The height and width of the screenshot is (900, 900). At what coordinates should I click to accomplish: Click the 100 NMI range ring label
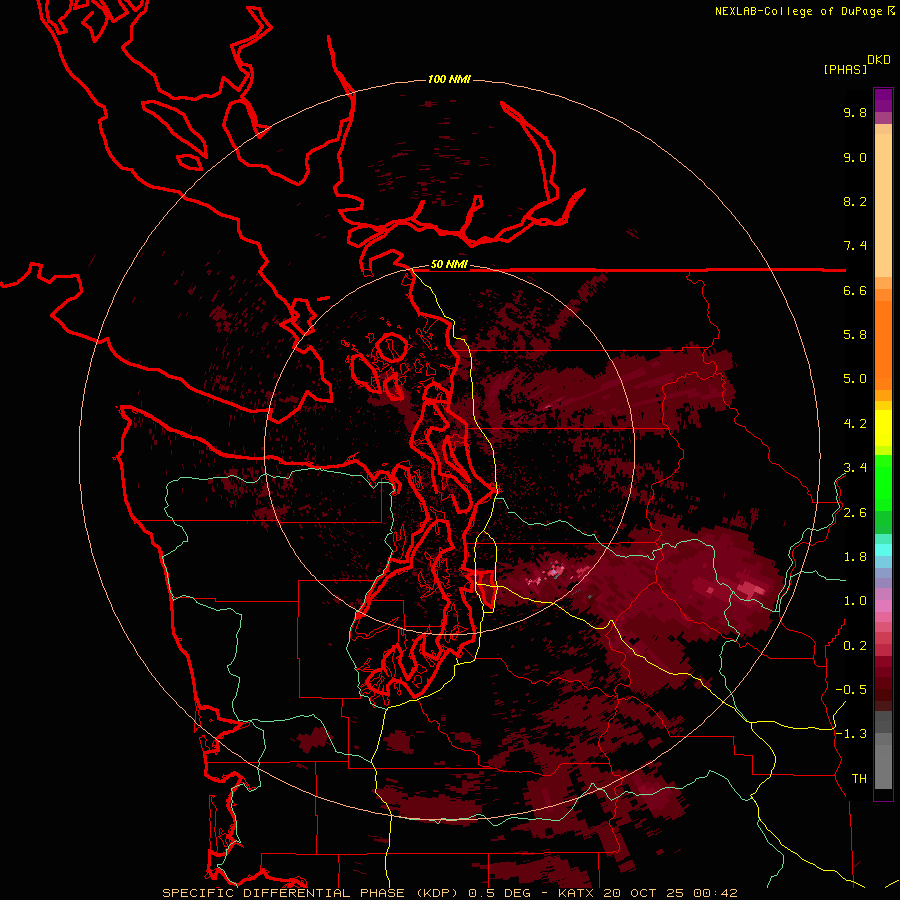tap(449, 79)
